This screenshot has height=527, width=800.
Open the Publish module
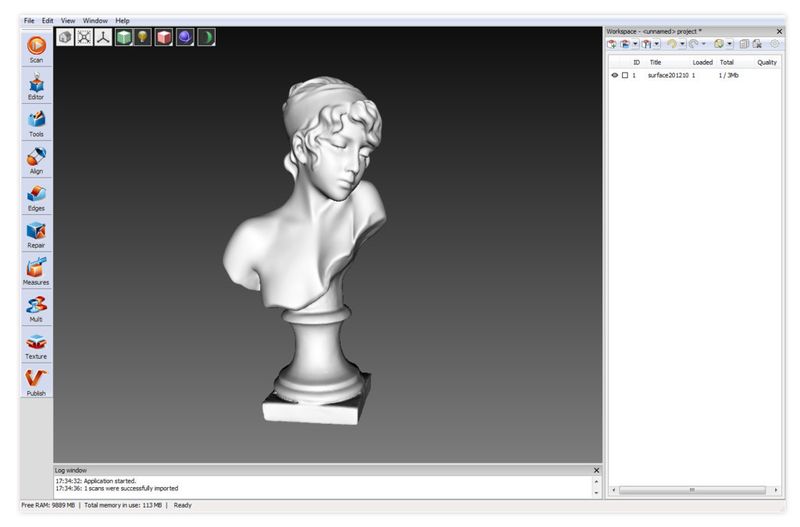pos(36,383)
